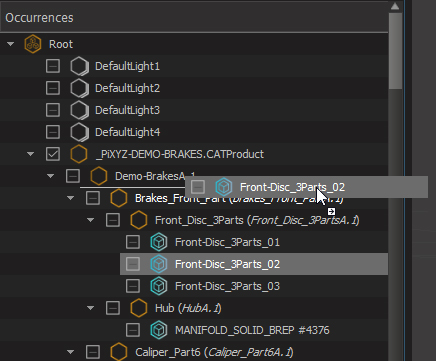Click the Caliper_Part6 assembly icon
The width and height of the screenshot is (436, 361).
pyautogui.click(x=119, y=352)
